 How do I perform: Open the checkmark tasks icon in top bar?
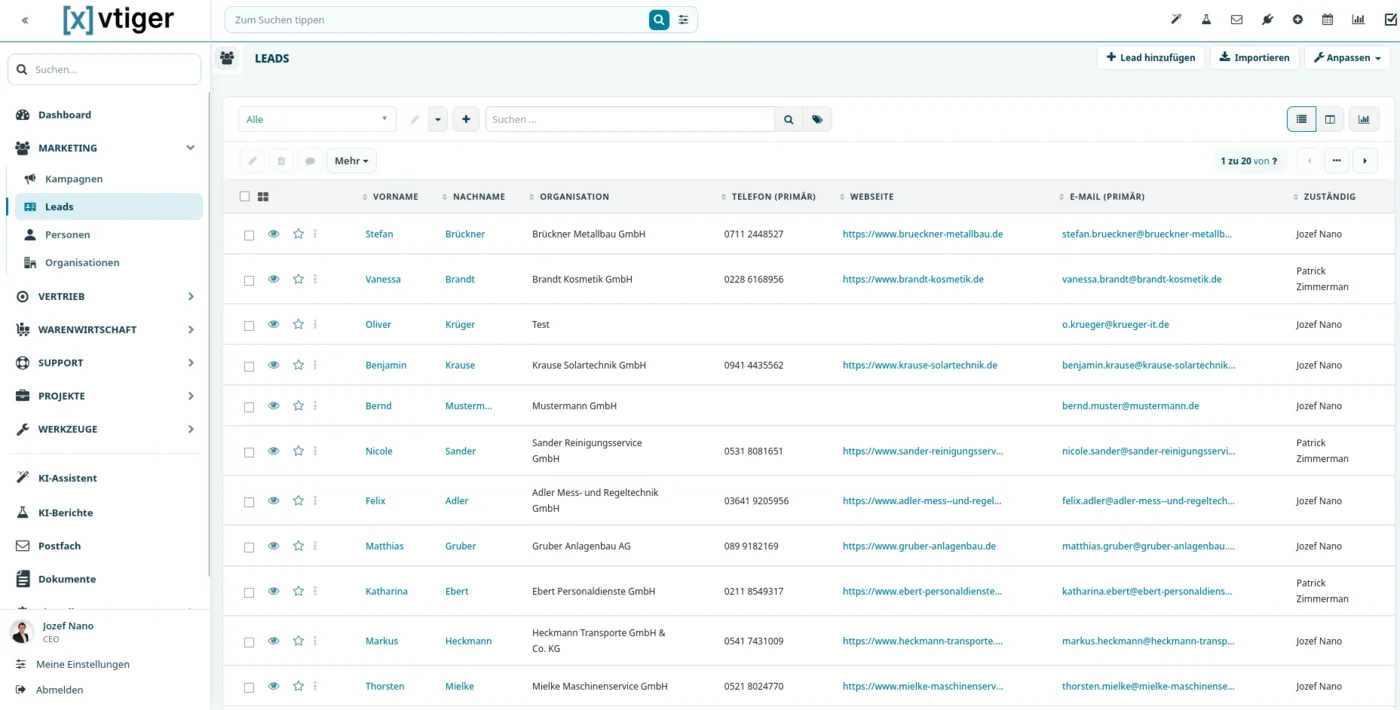tap(1390, 19)
